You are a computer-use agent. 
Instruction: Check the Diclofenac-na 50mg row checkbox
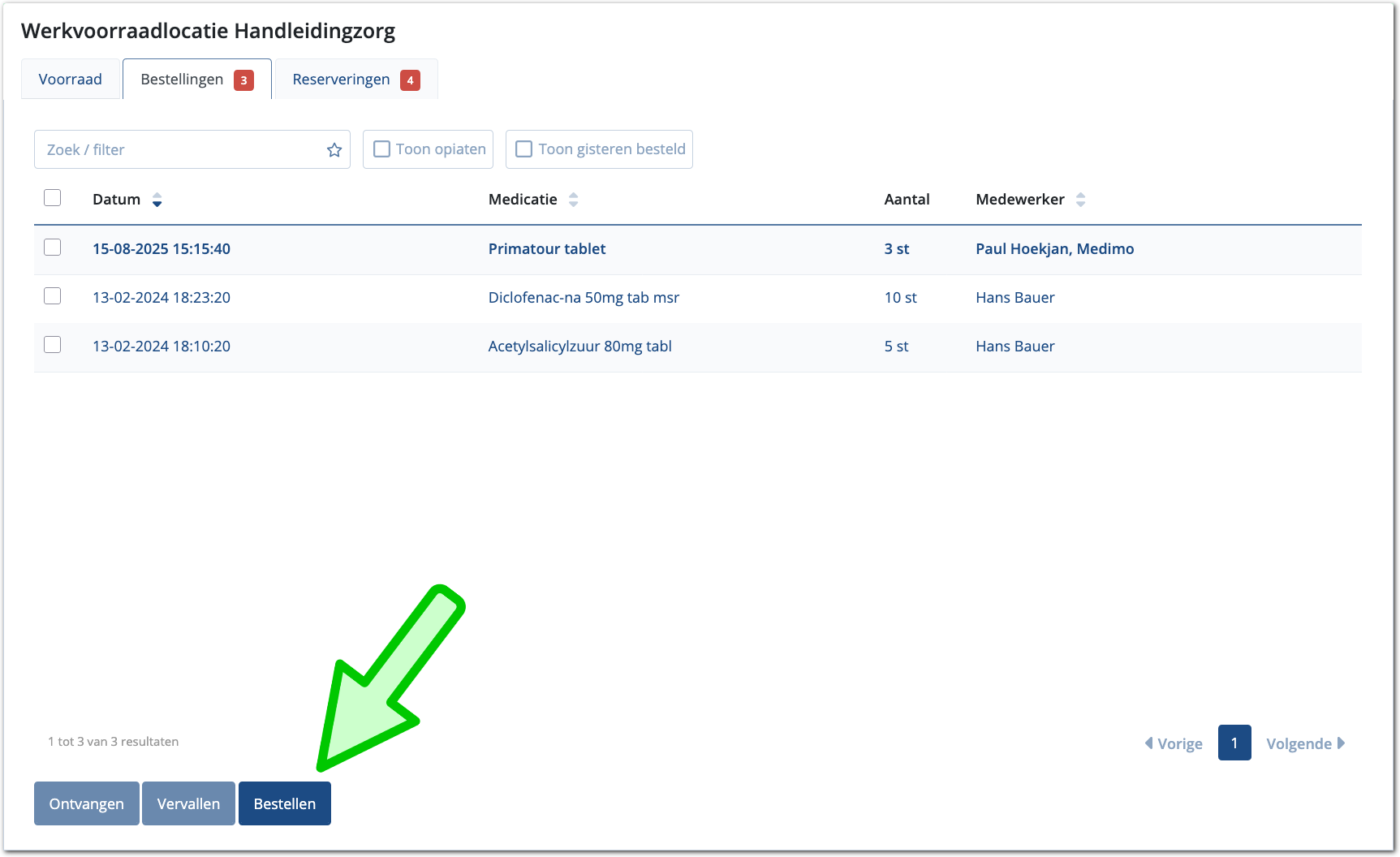tap(53, 296)
